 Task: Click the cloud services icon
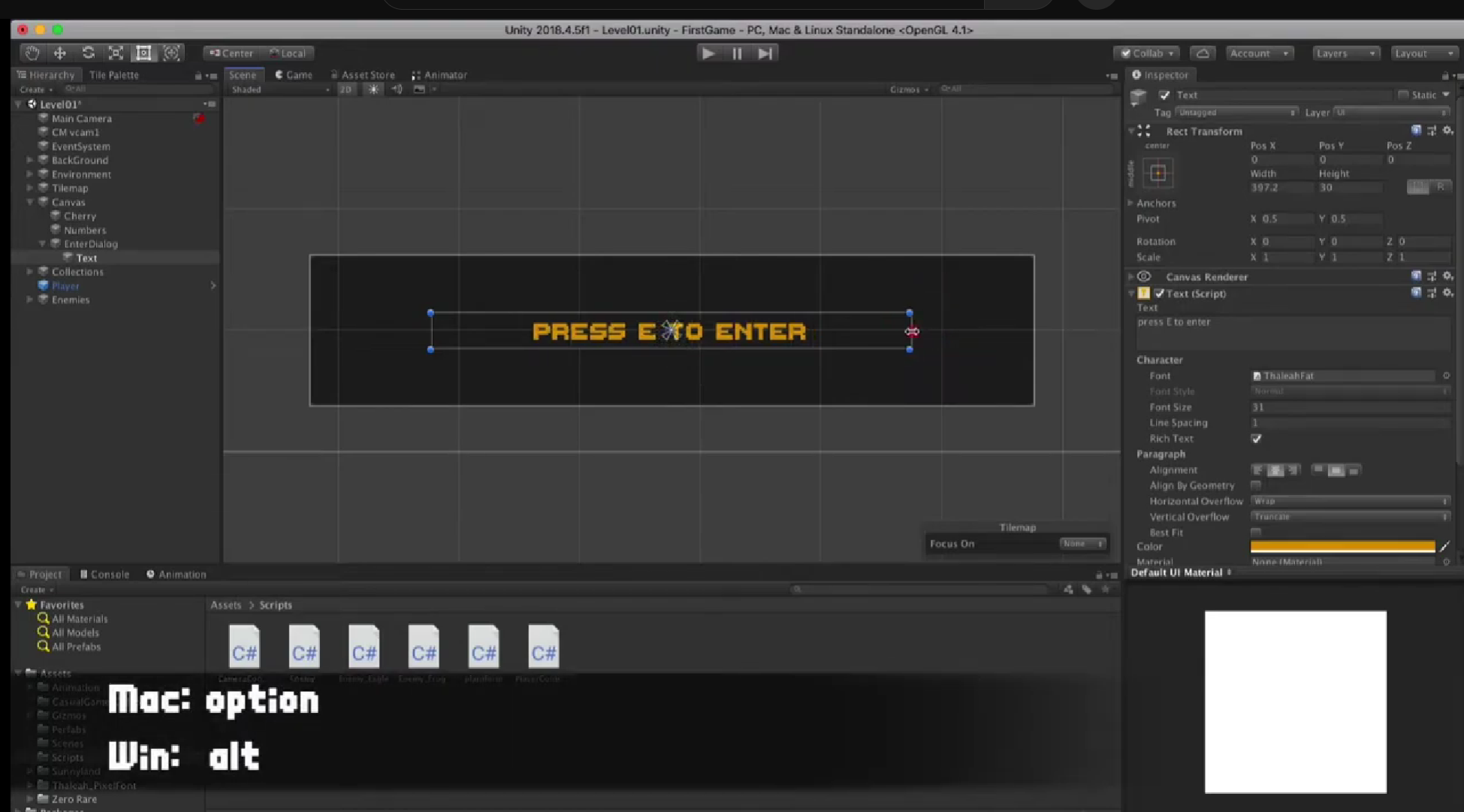[1203, 53]
